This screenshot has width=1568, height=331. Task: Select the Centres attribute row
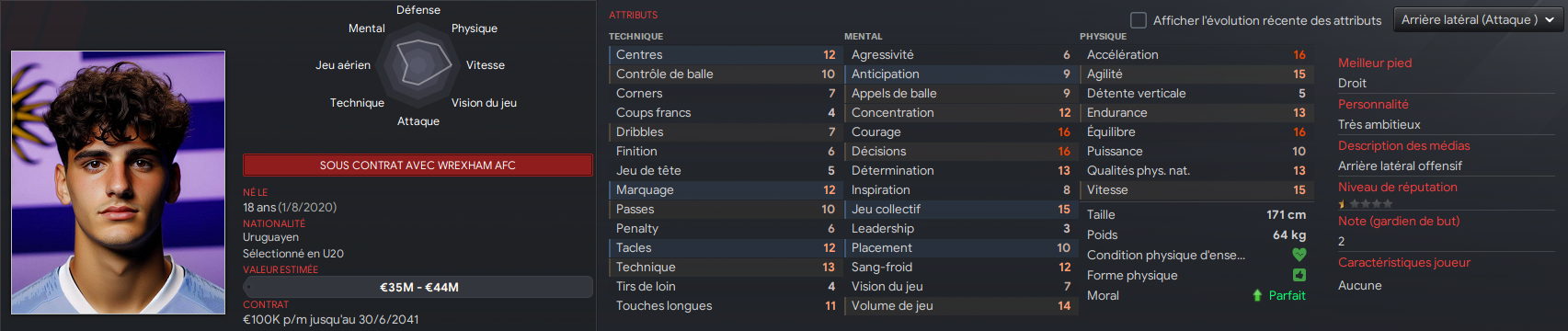[x=725, y=55]
